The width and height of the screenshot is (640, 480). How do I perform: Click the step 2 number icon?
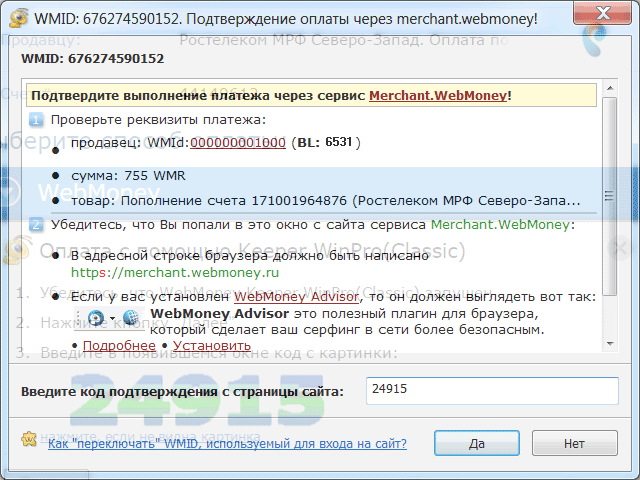pos(36,224)
